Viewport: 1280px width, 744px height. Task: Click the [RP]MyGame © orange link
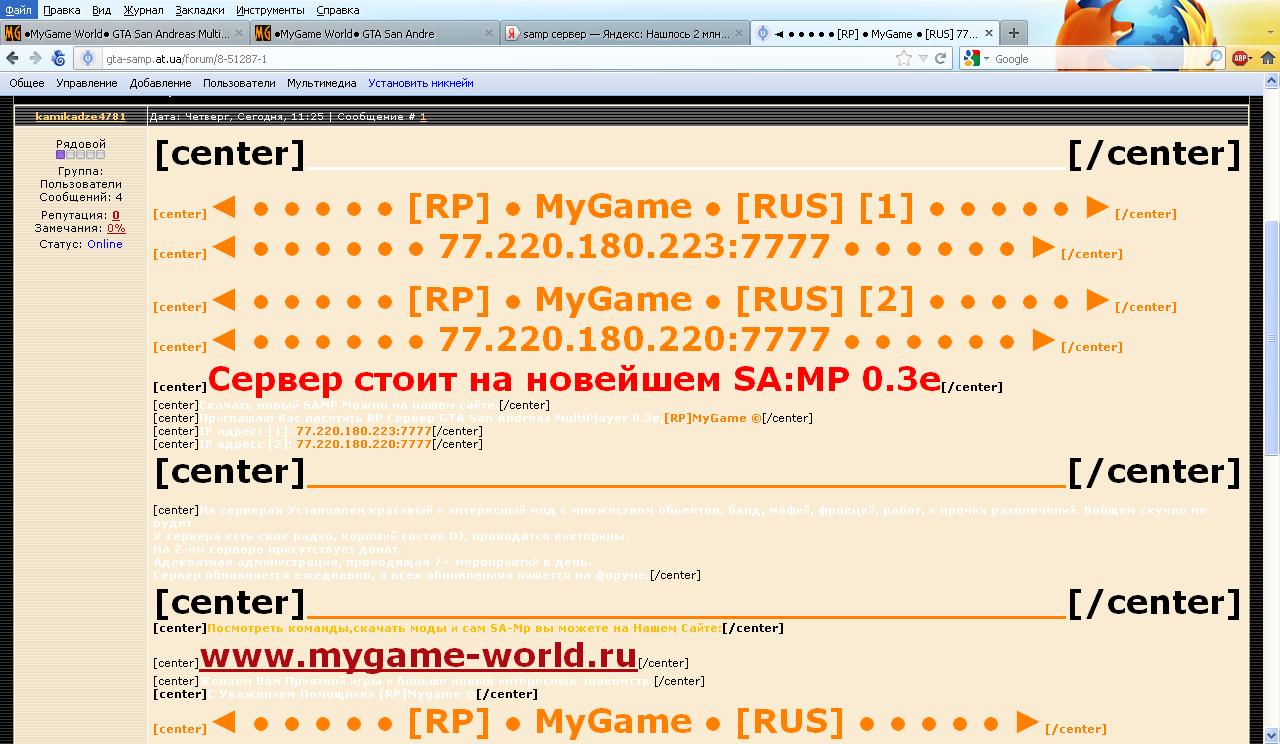click(x=712, y=418)
